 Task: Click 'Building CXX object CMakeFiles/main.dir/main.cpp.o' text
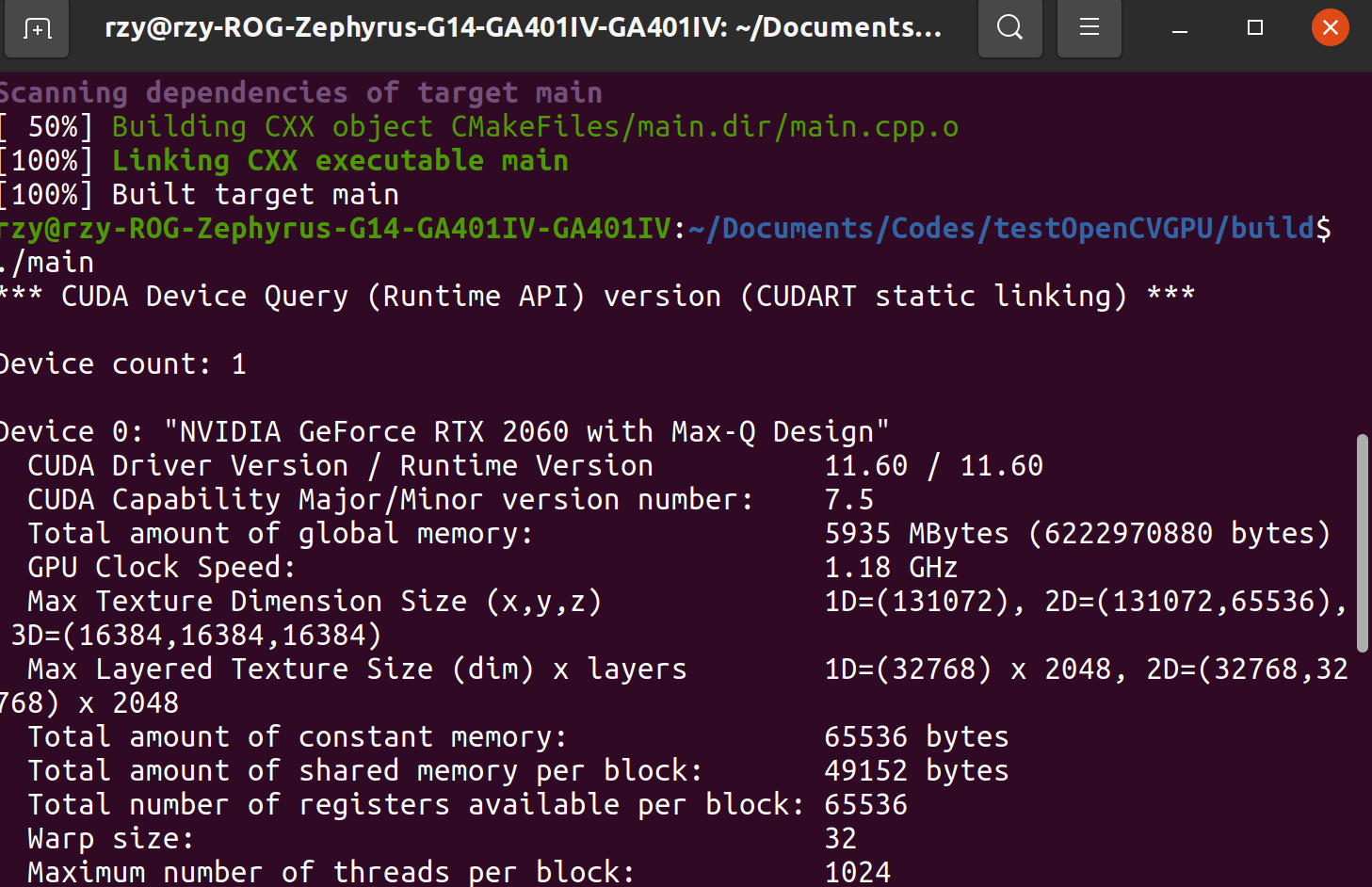[x=536, y=126]
